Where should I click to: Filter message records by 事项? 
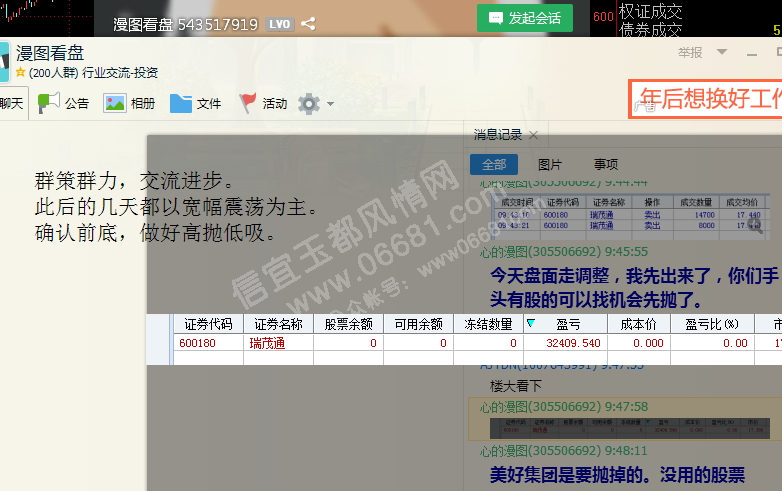click(x=606, y=164)
